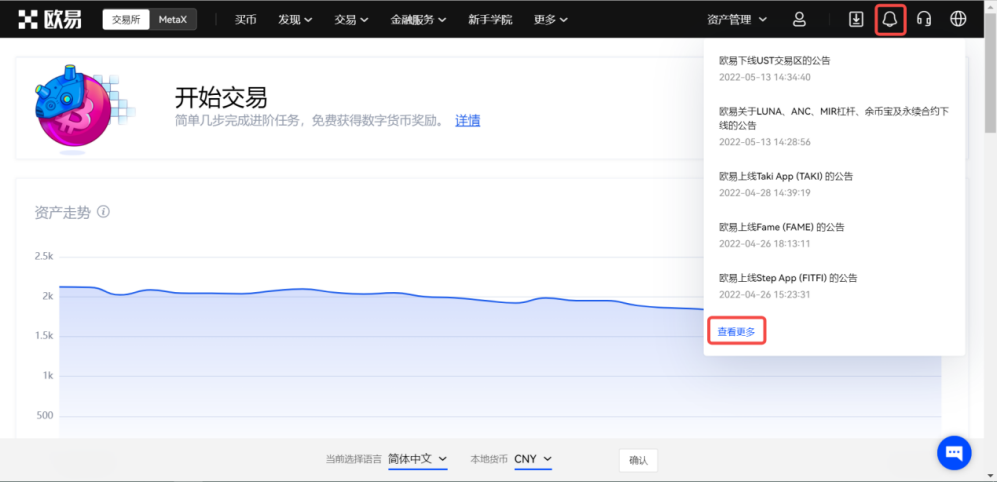The height and width of the screenshot is (482, 997).
Task: Click 查看更多 to view more announcements
Action: (x=736, y=331)
